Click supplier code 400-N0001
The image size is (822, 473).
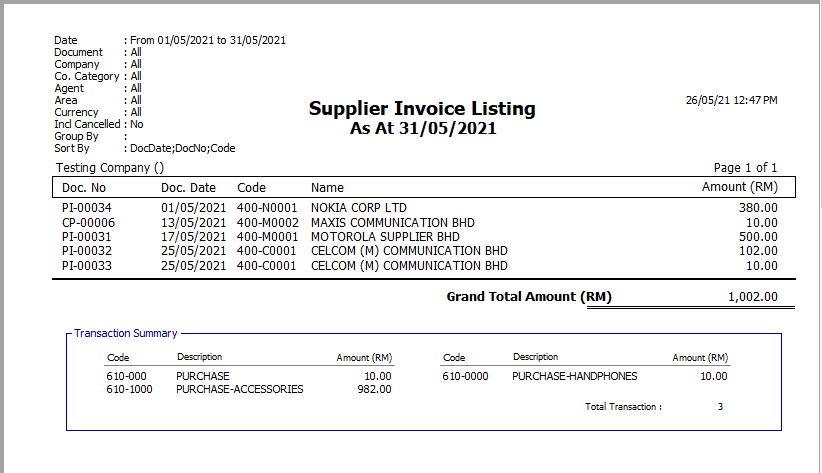tap(266, 208)
